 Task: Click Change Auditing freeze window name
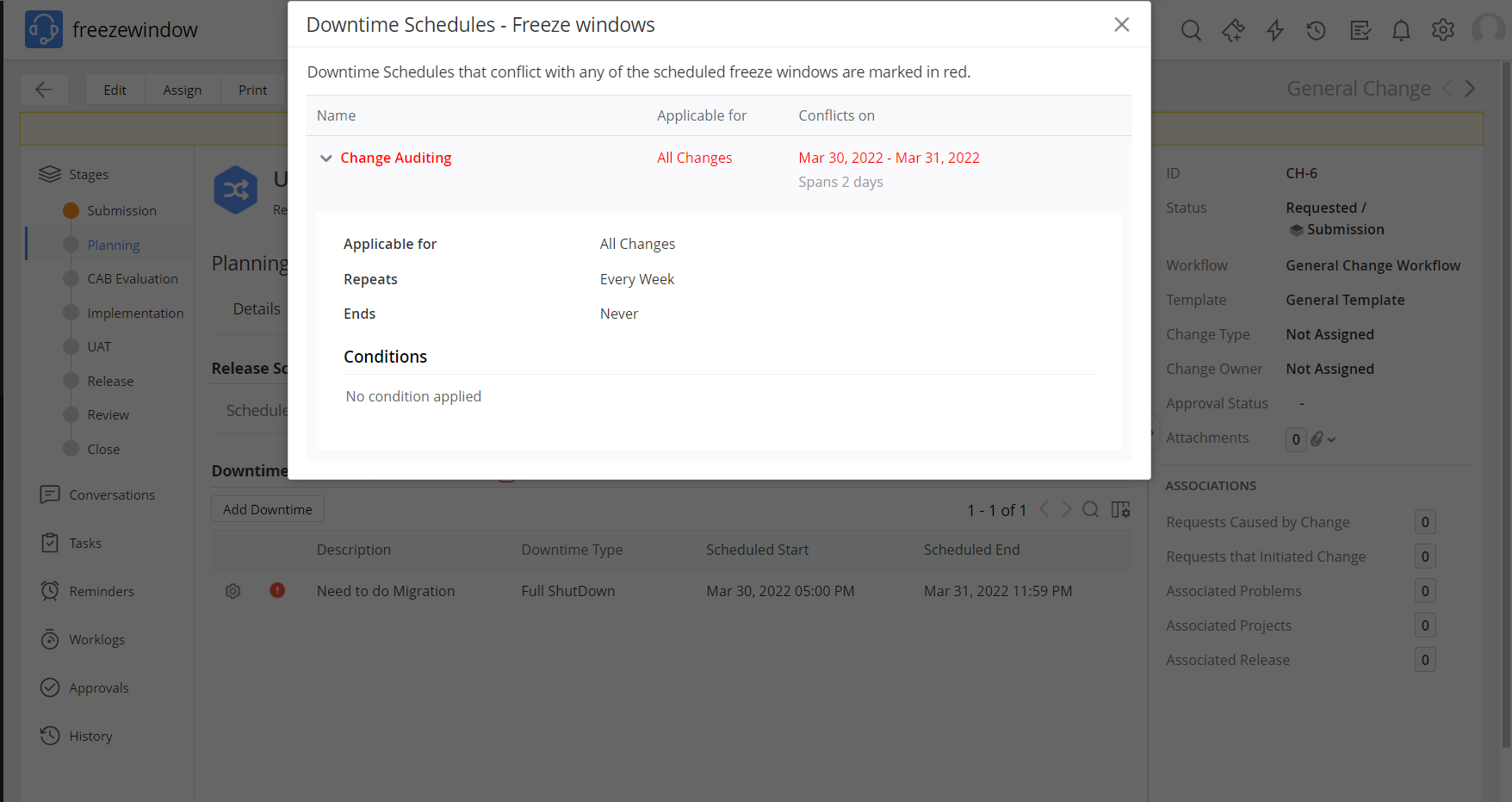[396, 158]
